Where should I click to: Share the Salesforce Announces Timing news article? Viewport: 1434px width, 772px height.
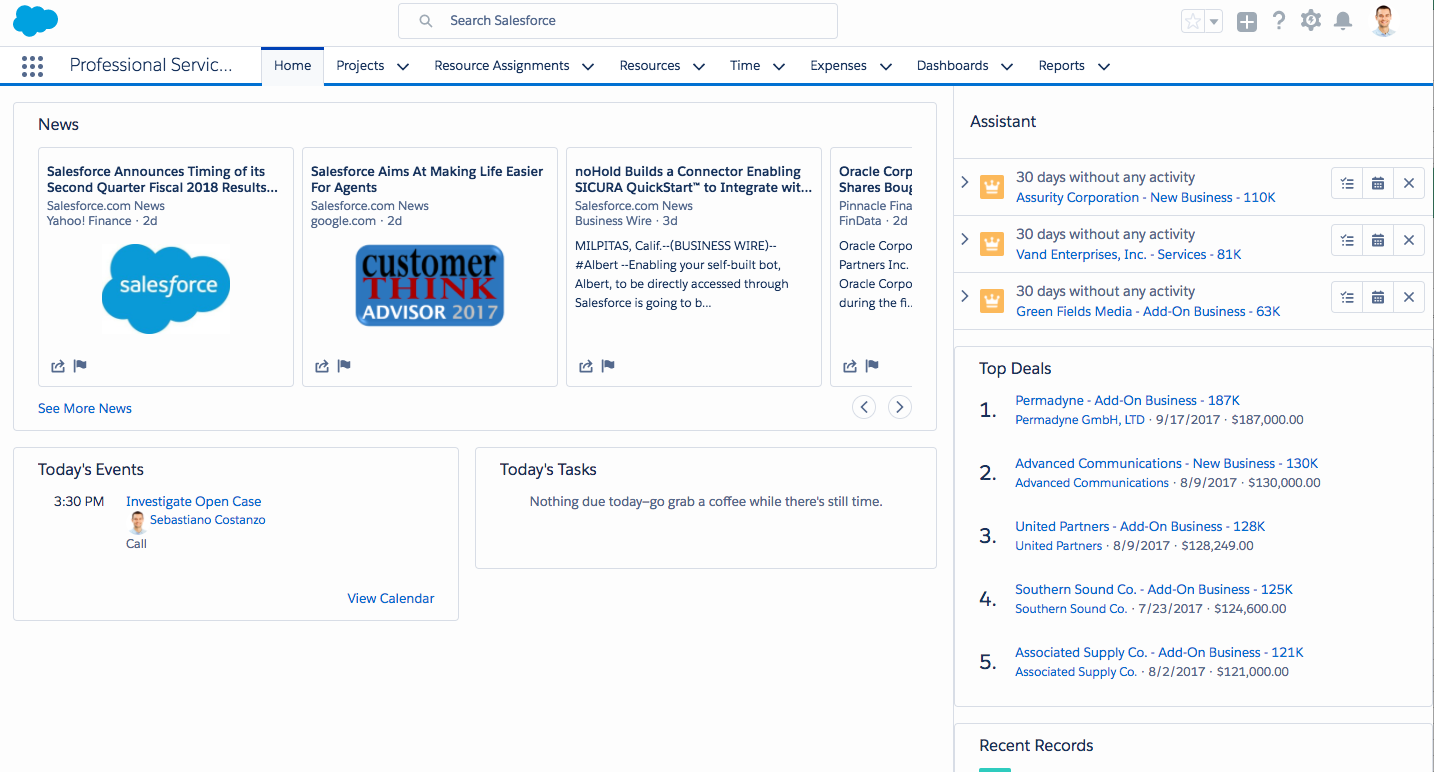(x=58, y=366)
